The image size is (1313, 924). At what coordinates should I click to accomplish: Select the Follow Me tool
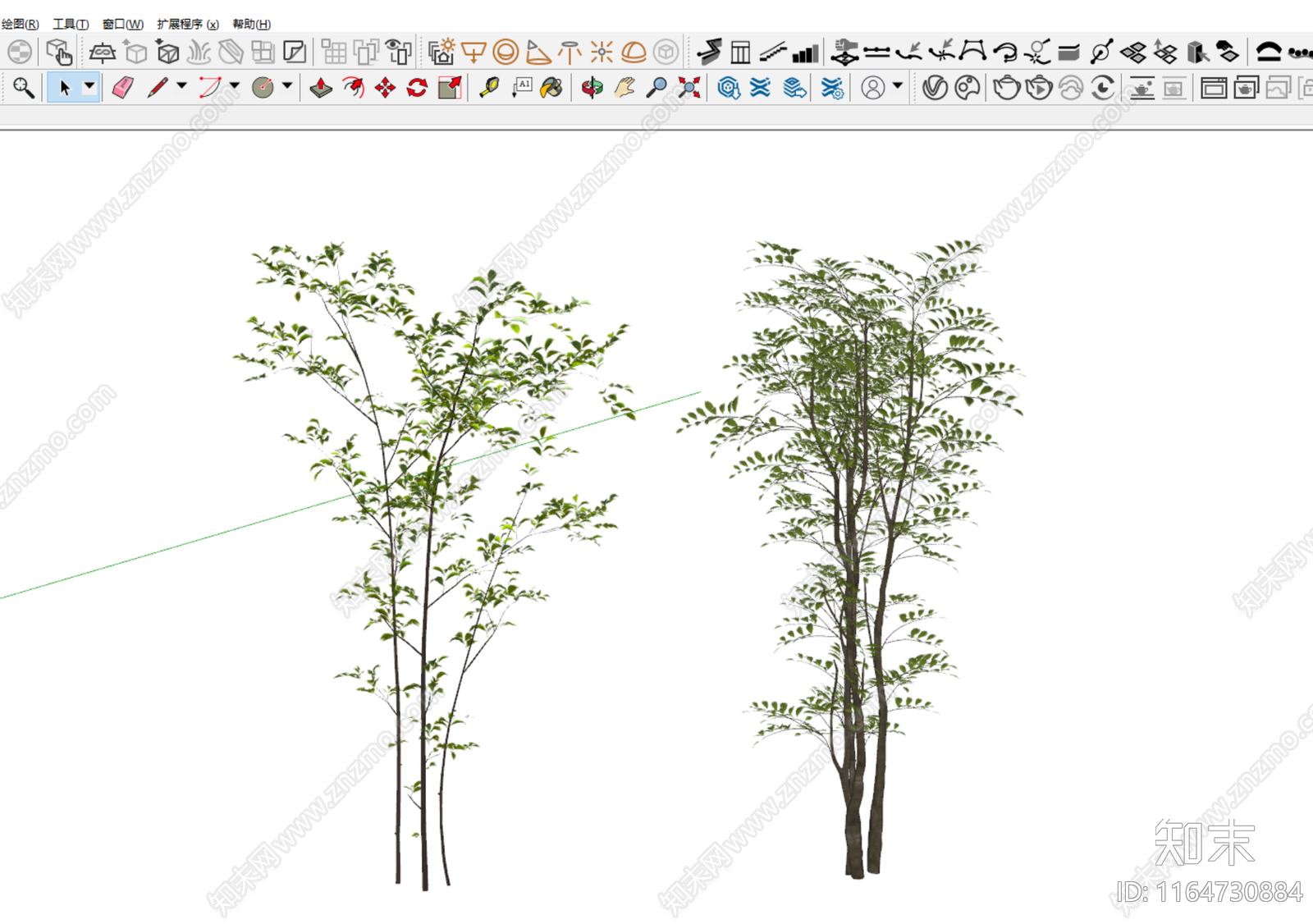tap(353, 88)
